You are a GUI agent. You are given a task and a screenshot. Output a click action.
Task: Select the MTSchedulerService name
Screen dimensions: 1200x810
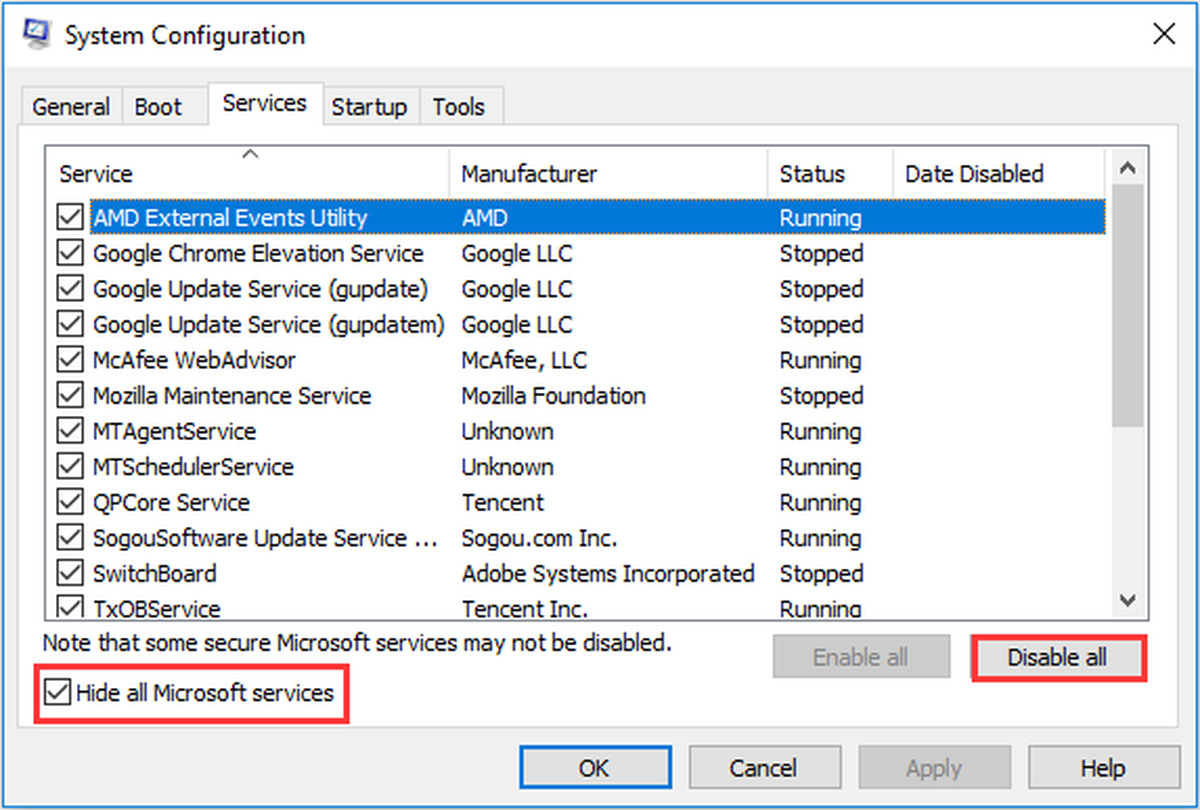(x=193, y=467)
